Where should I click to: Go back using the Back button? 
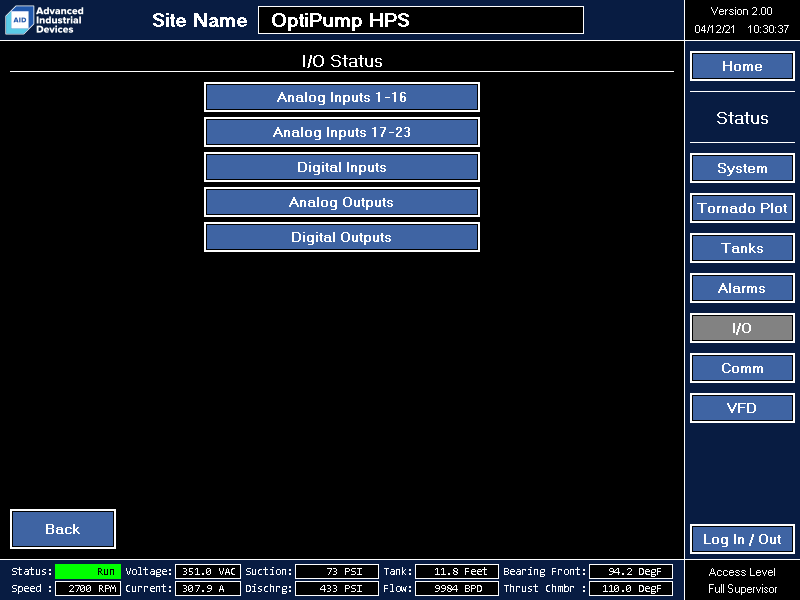point(63,529)
